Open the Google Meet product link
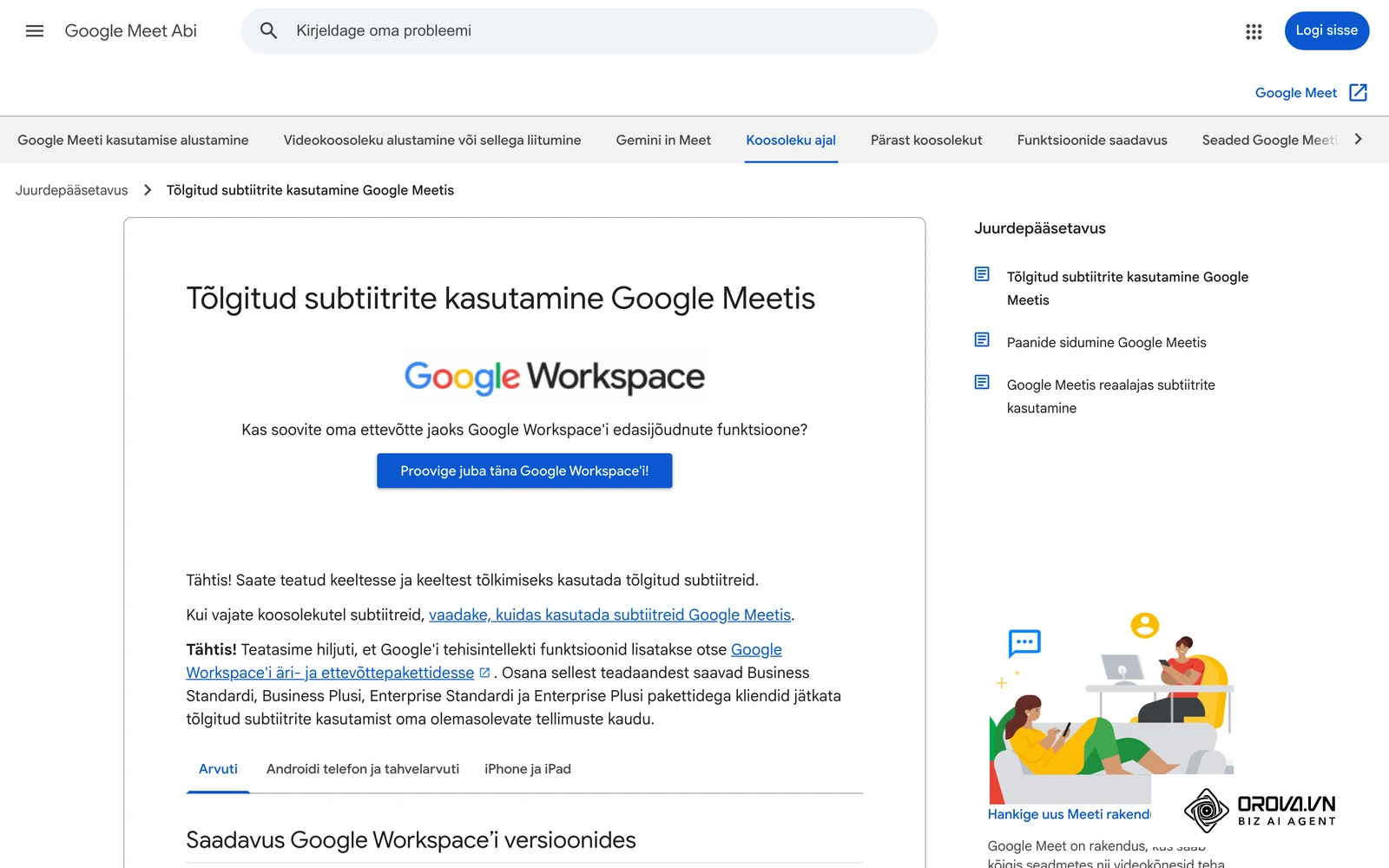 coord(1296,93)
